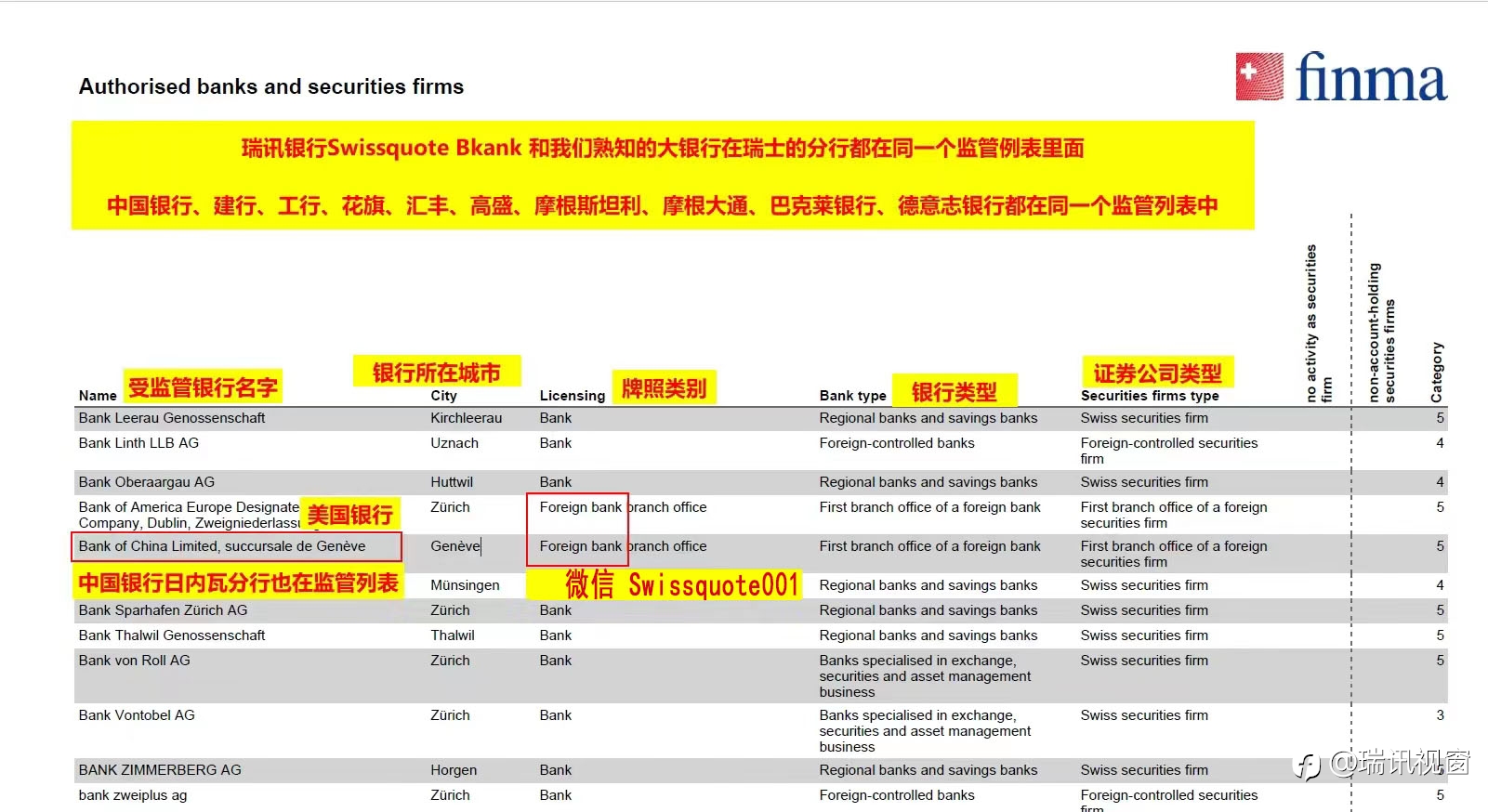The height and width of the screenshot is (812, 1488).
Task: Click the 'Horgen' city cell
Action: [454, 770]
